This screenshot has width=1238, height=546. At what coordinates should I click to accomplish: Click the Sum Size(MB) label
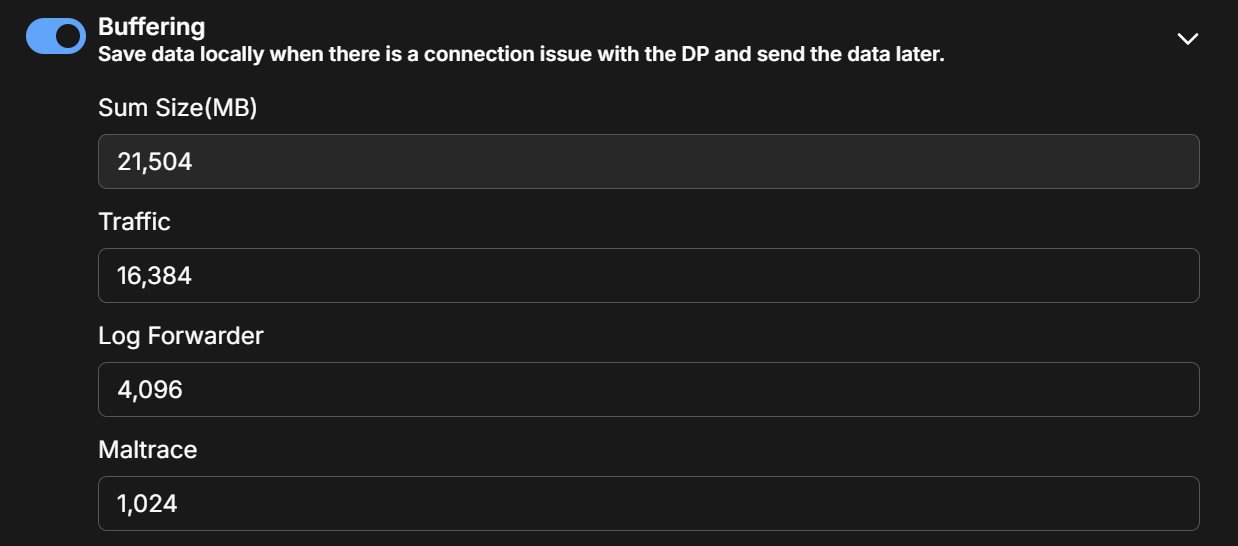(177, 108)
